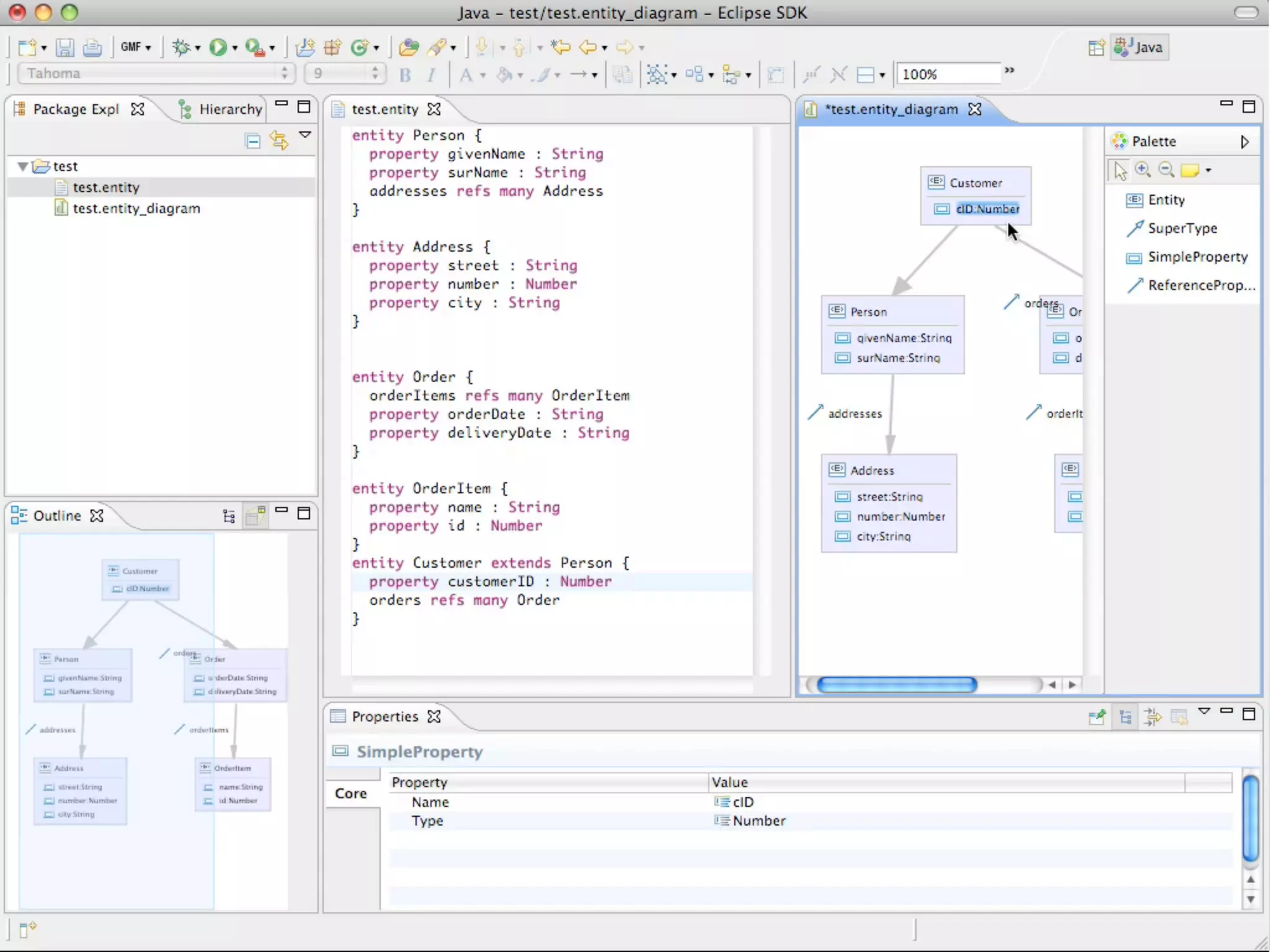Select the Zoom In palette tool

[x=1142, y=170]
